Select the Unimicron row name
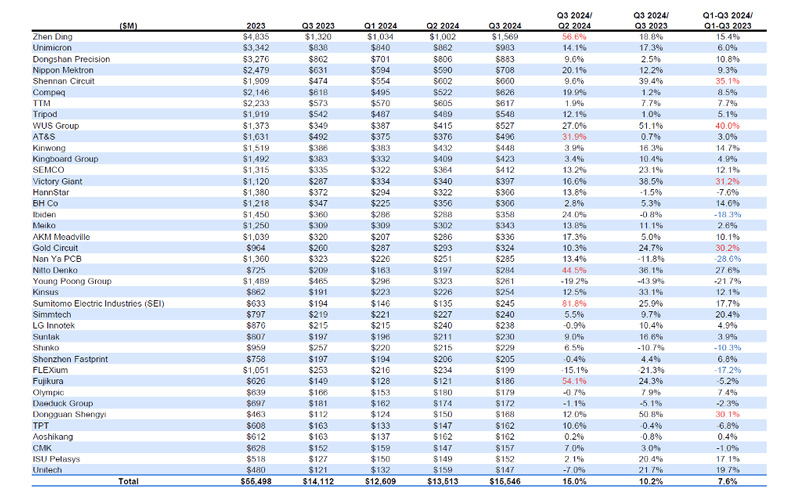 pos(52,48)
